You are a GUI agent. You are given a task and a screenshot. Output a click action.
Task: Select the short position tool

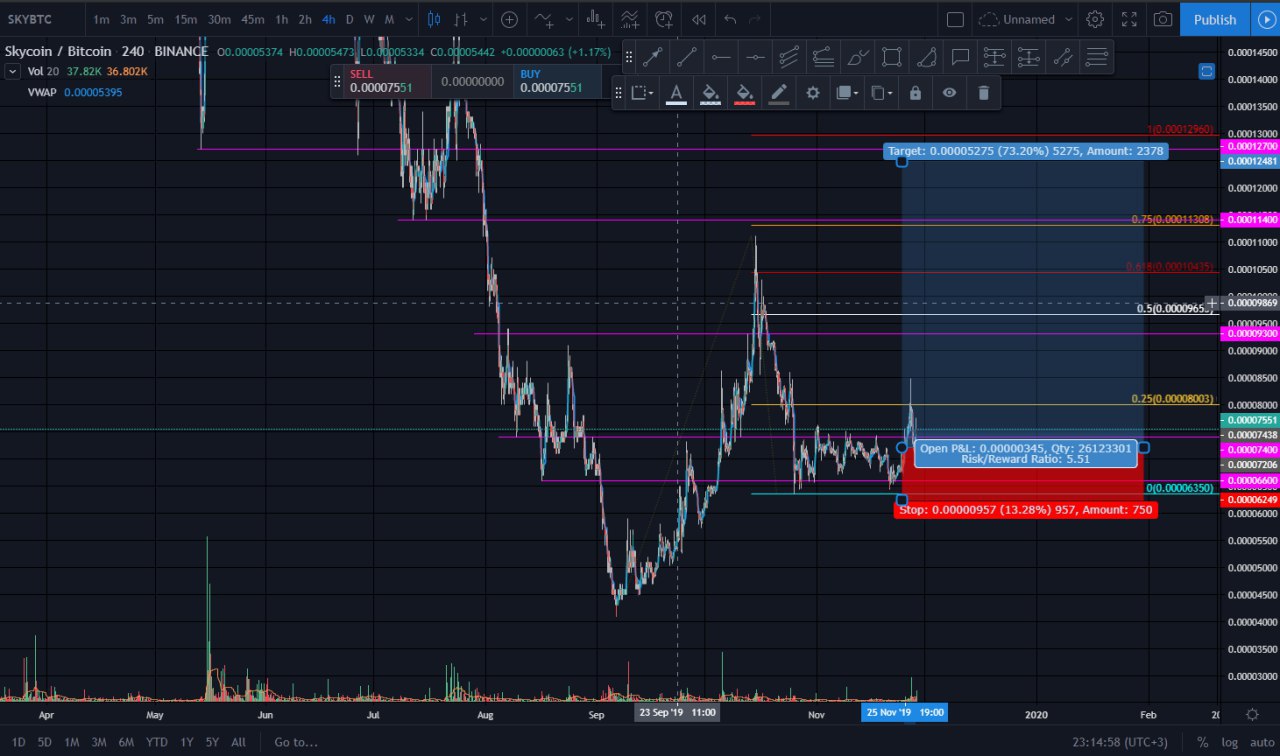click(1028, 58)
